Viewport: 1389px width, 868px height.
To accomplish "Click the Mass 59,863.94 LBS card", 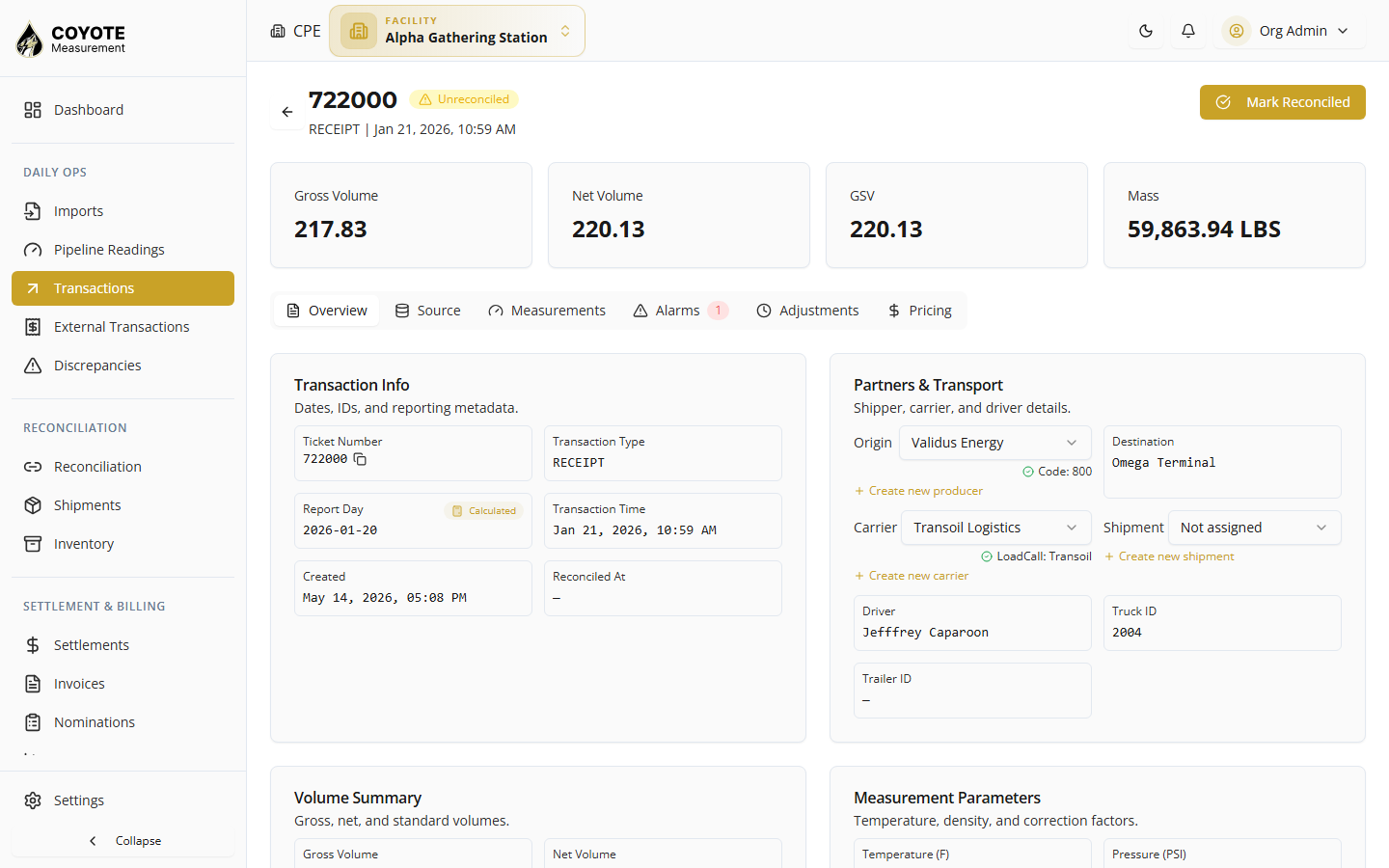I will pos(1235,215).
